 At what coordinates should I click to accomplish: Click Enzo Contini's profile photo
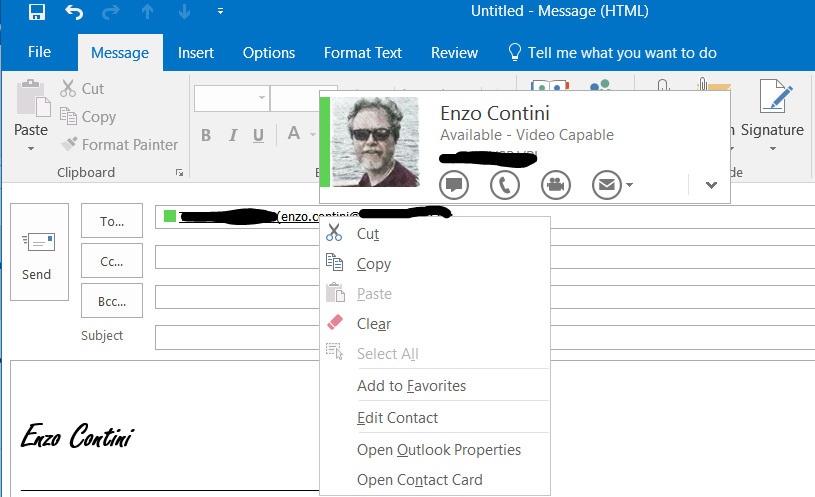[x=375, y=142]
